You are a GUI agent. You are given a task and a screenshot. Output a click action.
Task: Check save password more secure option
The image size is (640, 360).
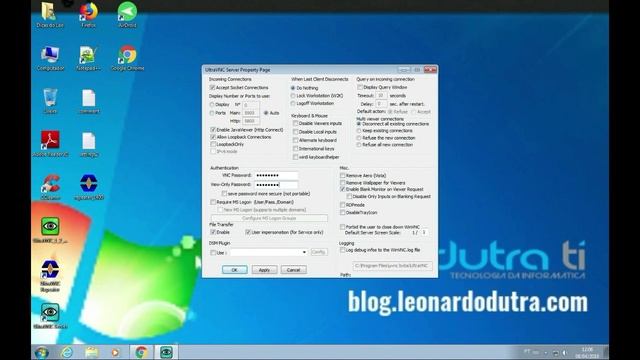(x=224, y=193)
